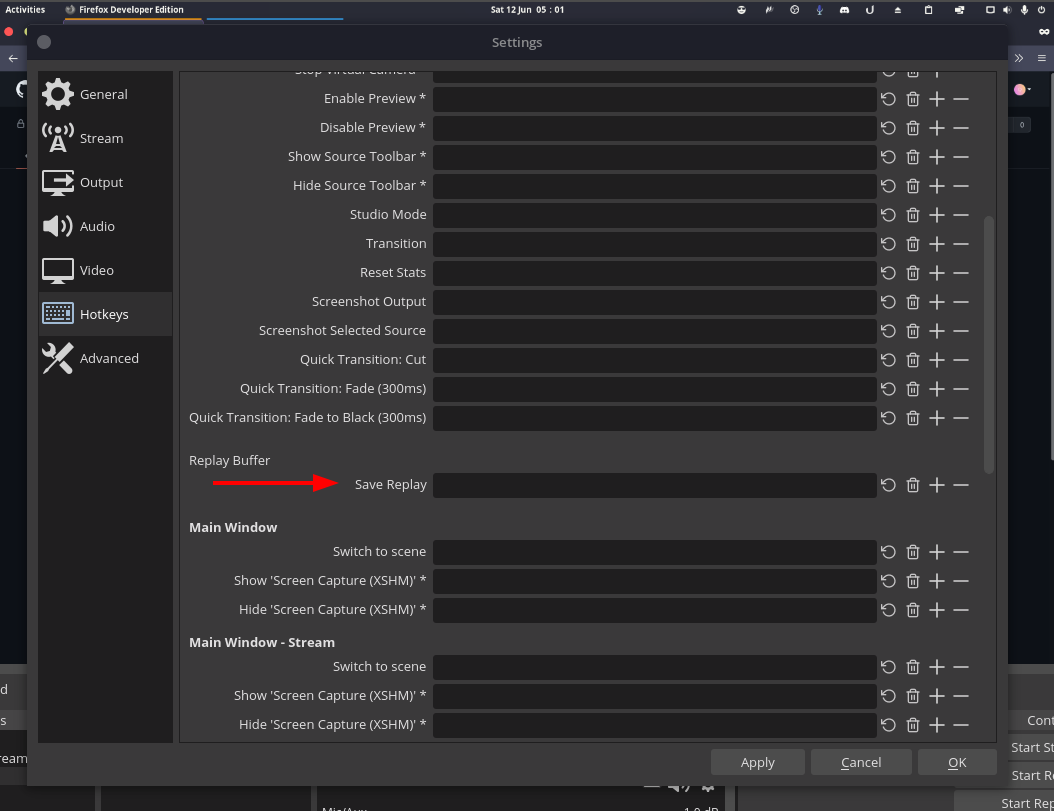
Task: Open the Output settings section
Action: click(x=105, y=182)
